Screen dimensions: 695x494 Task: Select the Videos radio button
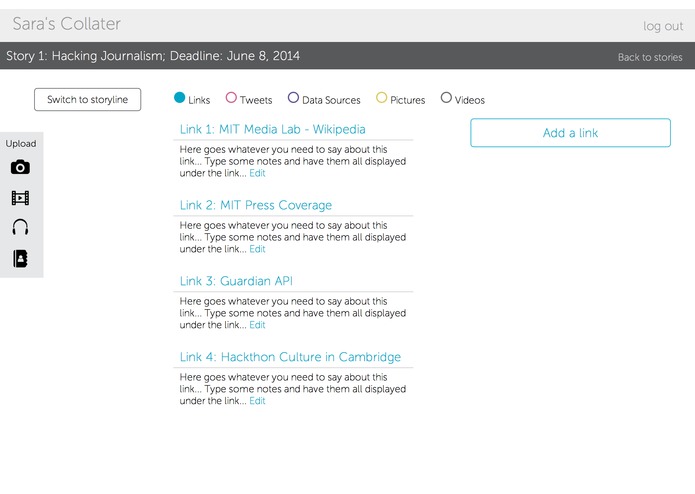pos(446,97)
